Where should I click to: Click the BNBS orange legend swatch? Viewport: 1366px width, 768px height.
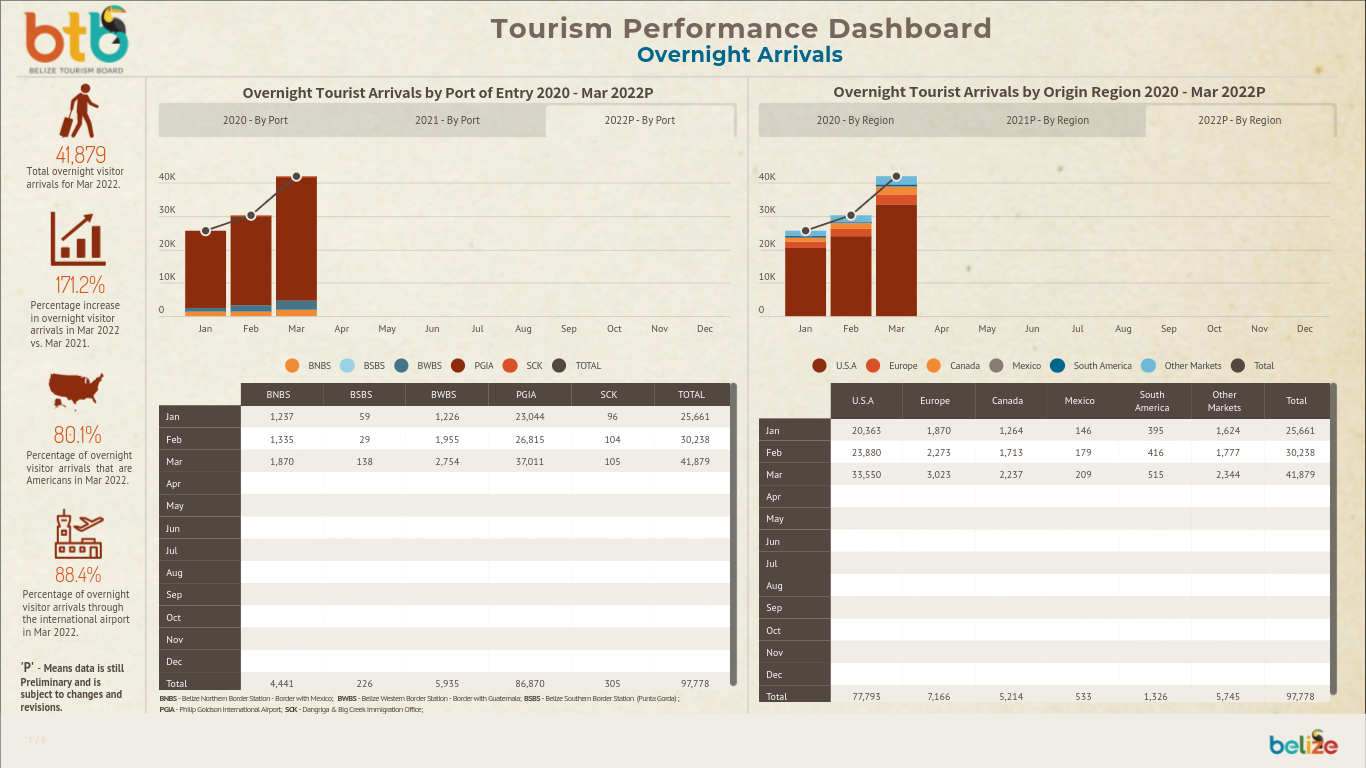coord(292,366)
